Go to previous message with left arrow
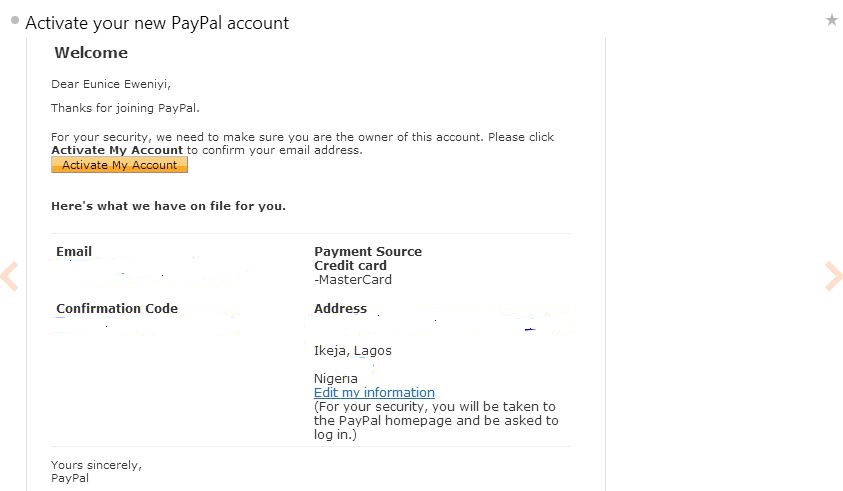Viewport: 843px width, 491px height. click(x=10, y=276)
